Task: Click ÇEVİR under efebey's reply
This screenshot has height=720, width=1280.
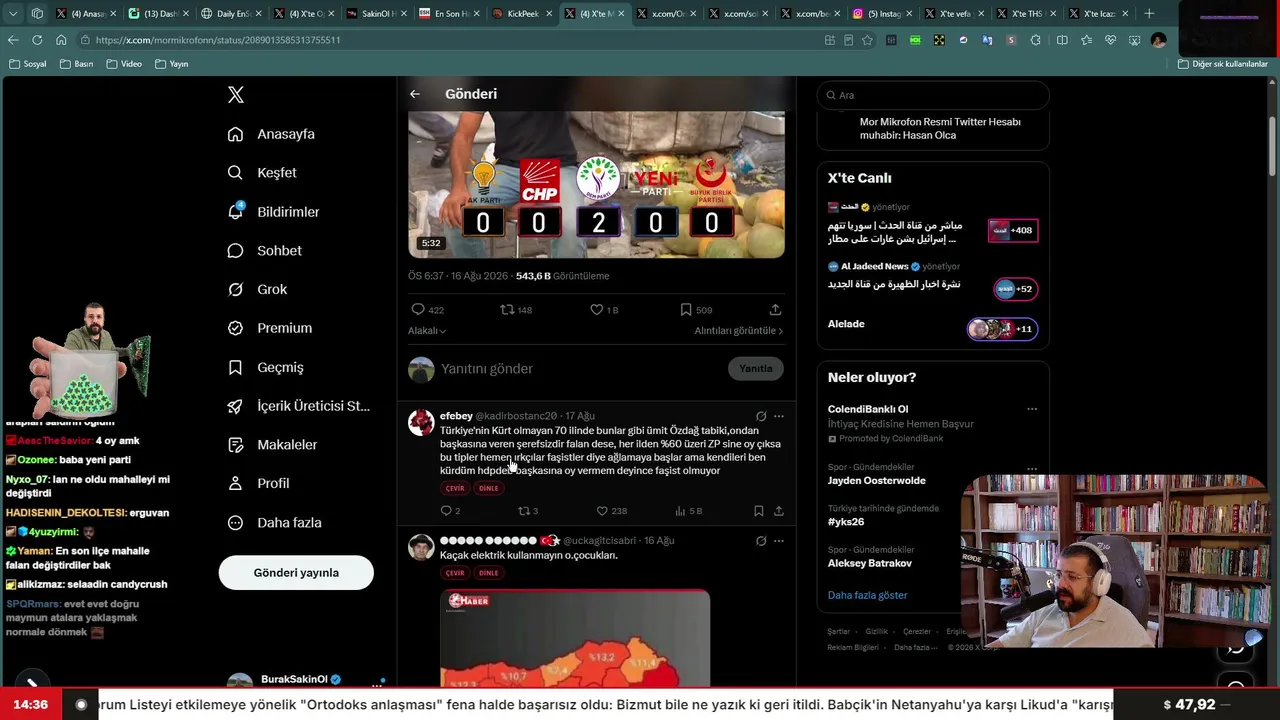Action: click(455, 488)
